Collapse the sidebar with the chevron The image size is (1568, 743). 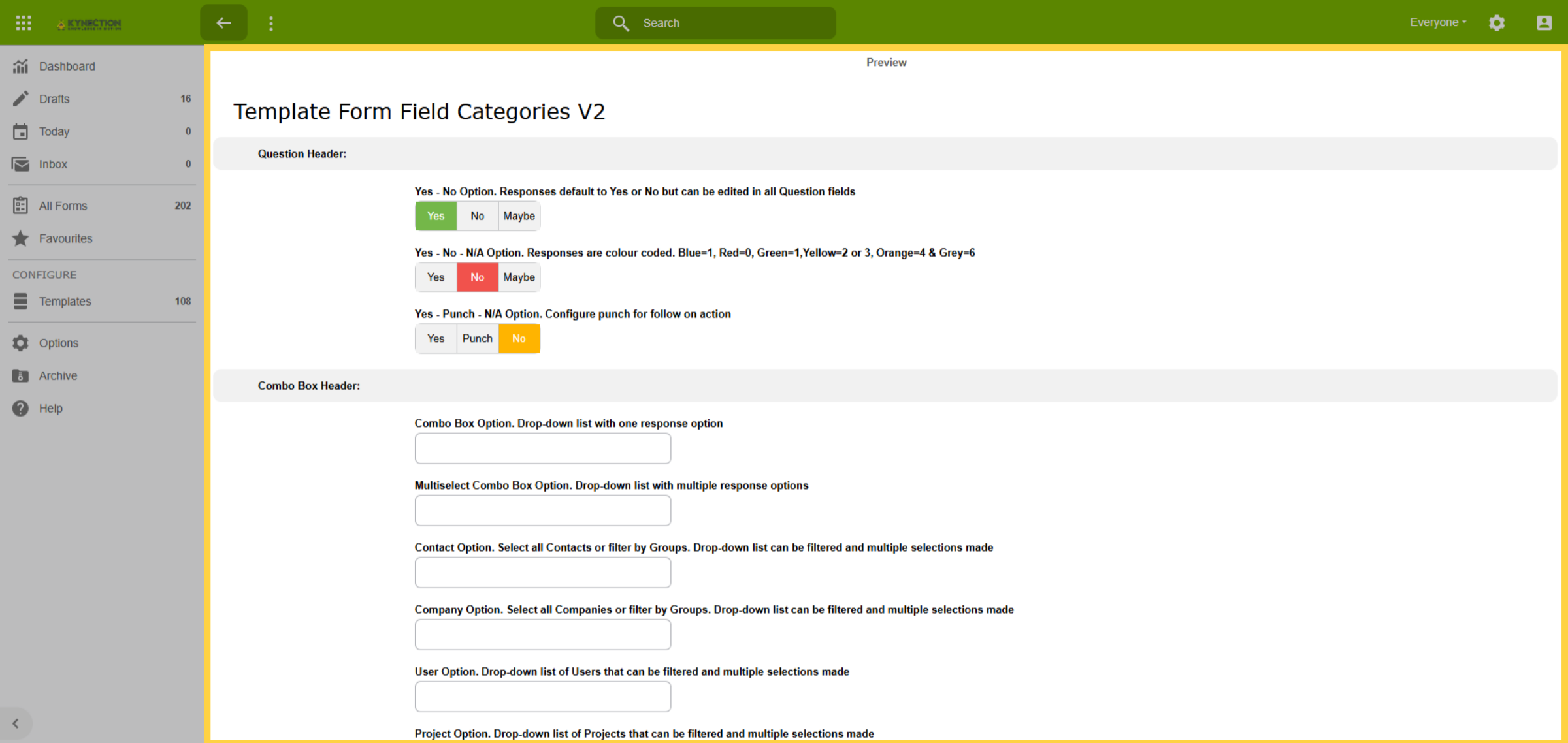[x=16, y=723]
